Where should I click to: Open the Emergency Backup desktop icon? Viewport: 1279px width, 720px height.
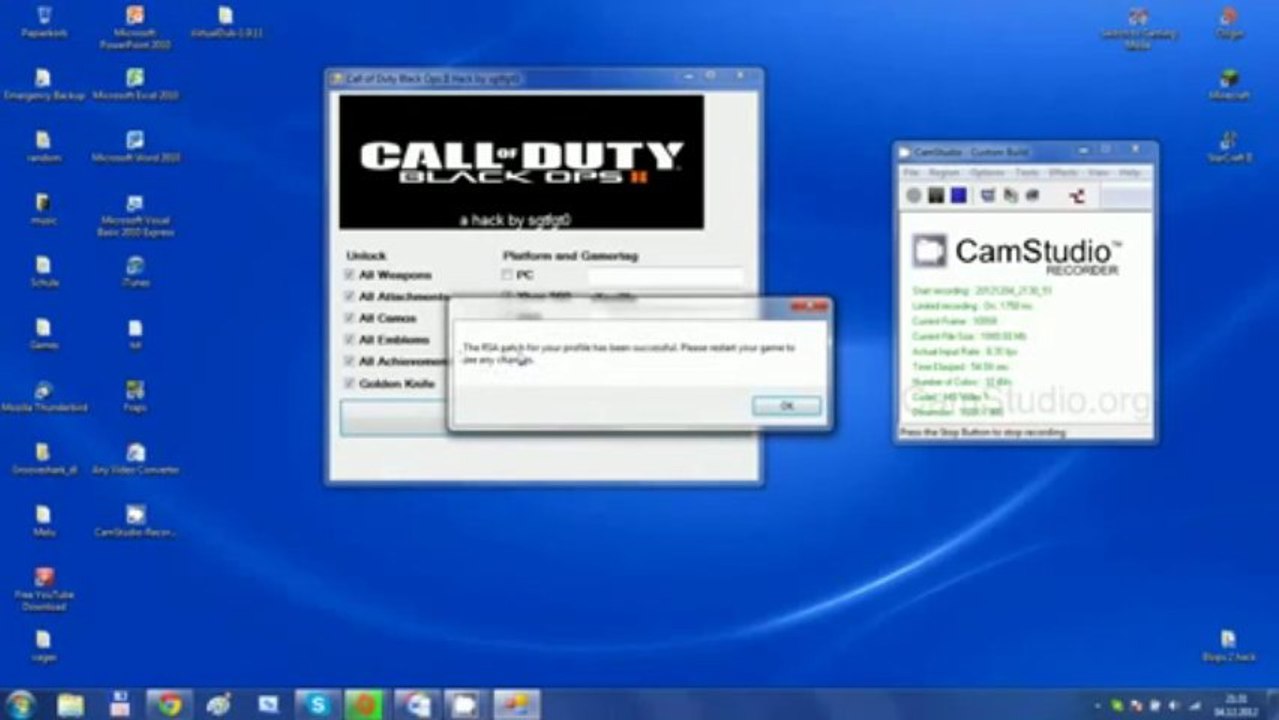pyautogui.click(x=44, y=84)
